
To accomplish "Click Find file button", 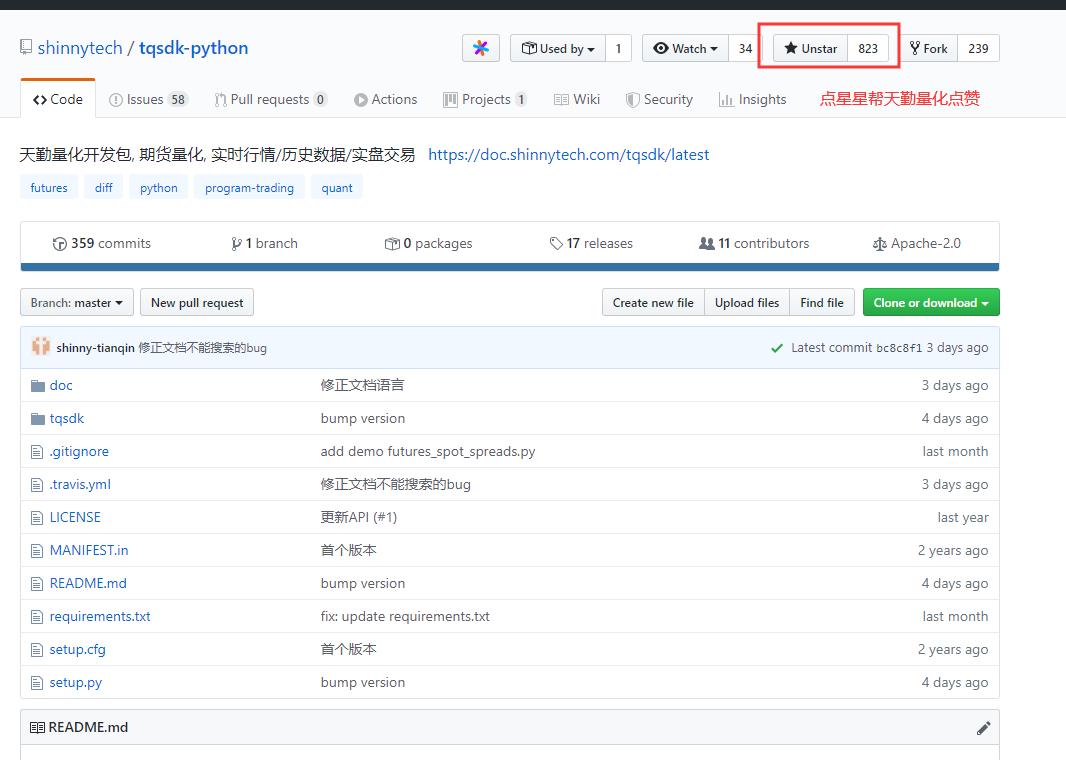I will (822, 303).
